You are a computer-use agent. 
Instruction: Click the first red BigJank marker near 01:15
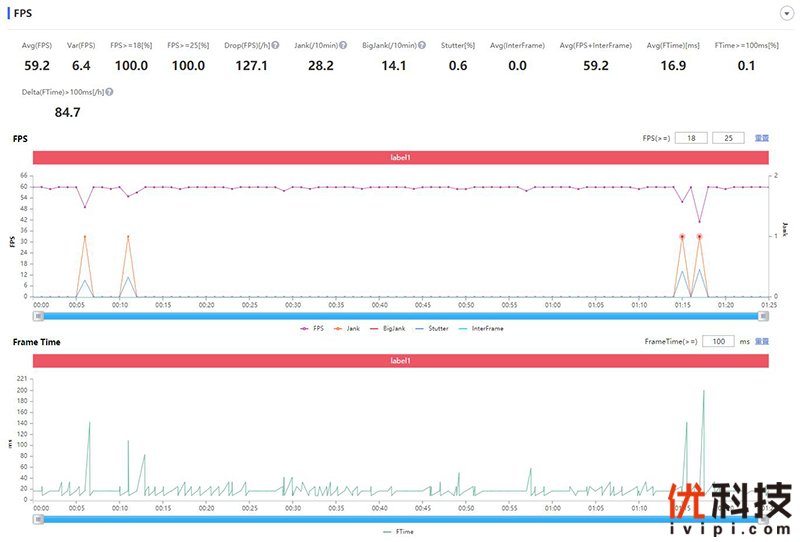pos(682,236)
